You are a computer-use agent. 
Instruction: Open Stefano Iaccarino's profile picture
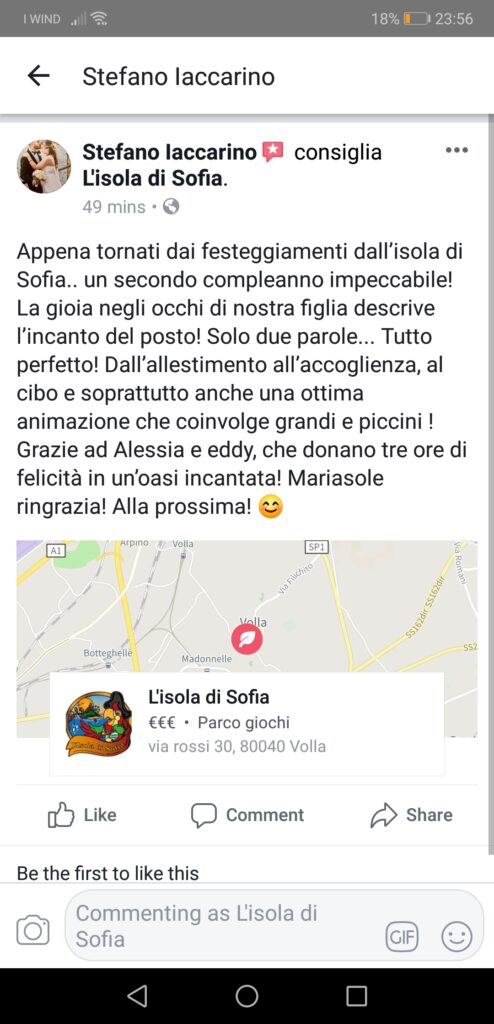pos(44,167)
